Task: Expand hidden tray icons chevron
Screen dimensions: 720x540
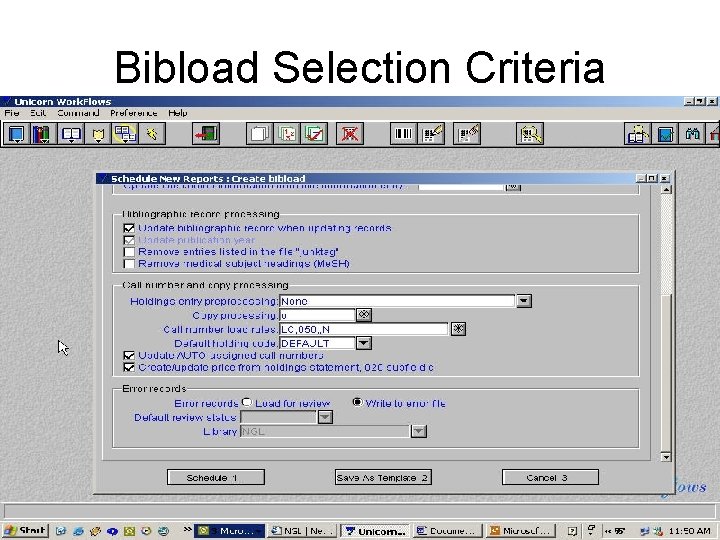Action: [x=608, y=531]
